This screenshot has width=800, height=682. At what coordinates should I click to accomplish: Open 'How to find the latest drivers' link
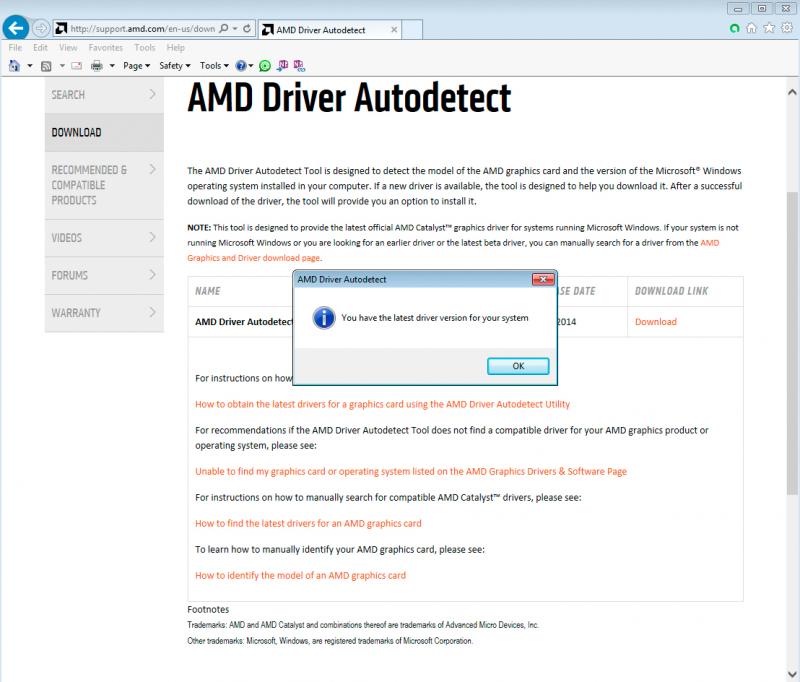tap(308, 523)
